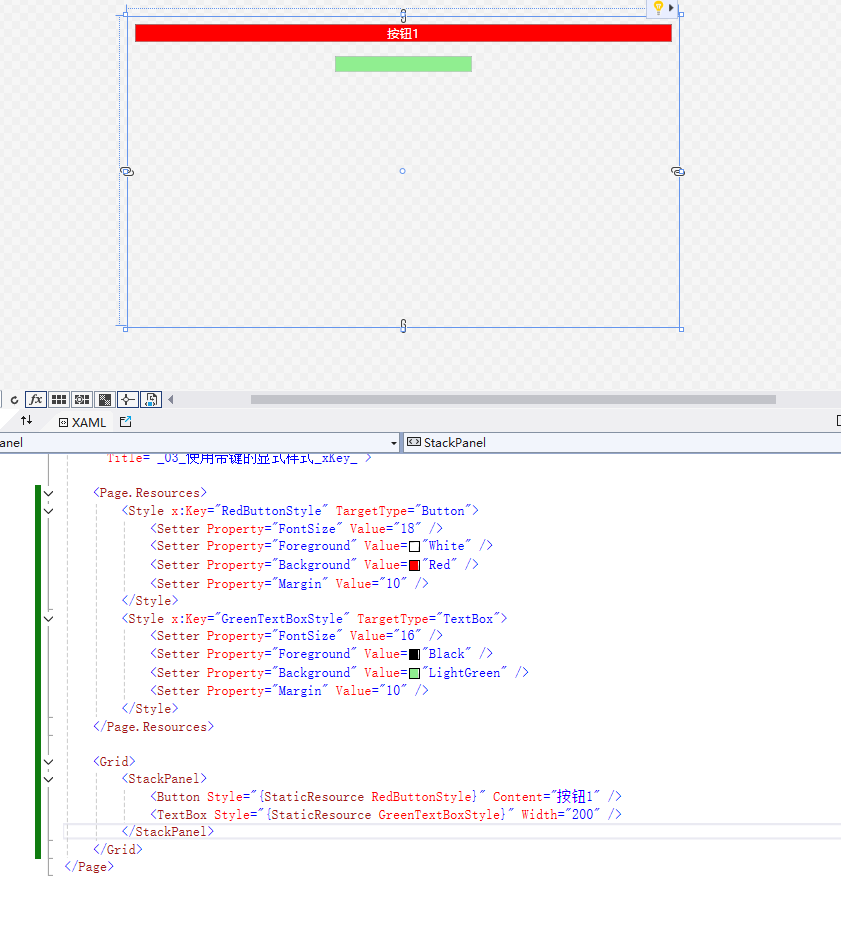This screenshot has width=841, height=935.
Task: Click the refresh designer icon
Action: tap(14, 400)
